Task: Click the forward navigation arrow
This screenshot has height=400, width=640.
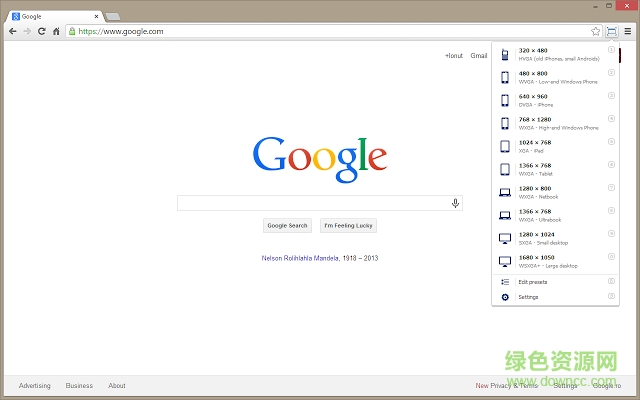Action: tap(27, 31)
